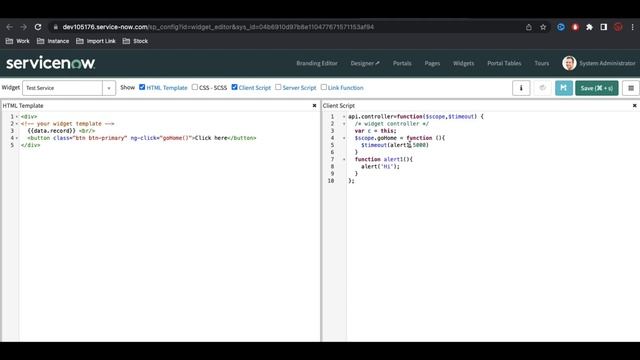Click the '$scope.goHome = function (){' line
The height and width of the screenshot is (360, 640).
[x=400, y=138]
